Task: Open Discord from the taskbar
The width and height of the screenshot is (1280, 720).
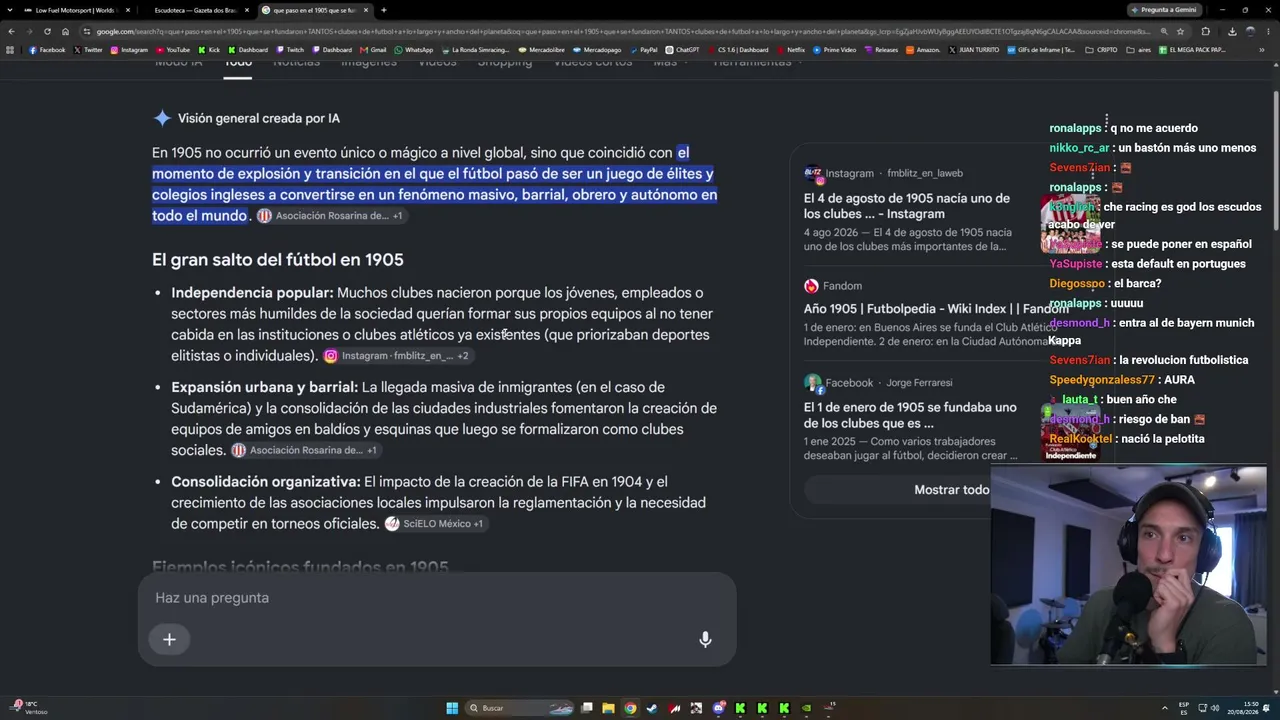Action: pyautogui.click(x=718, y=708)
